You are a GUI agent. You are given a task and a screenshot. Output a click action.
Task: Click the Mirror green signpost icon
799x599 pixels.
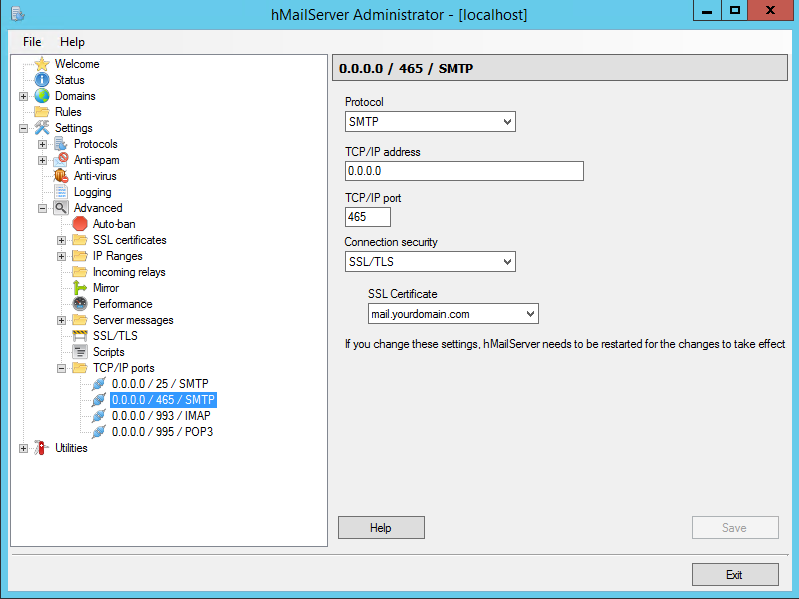(80, 288)
